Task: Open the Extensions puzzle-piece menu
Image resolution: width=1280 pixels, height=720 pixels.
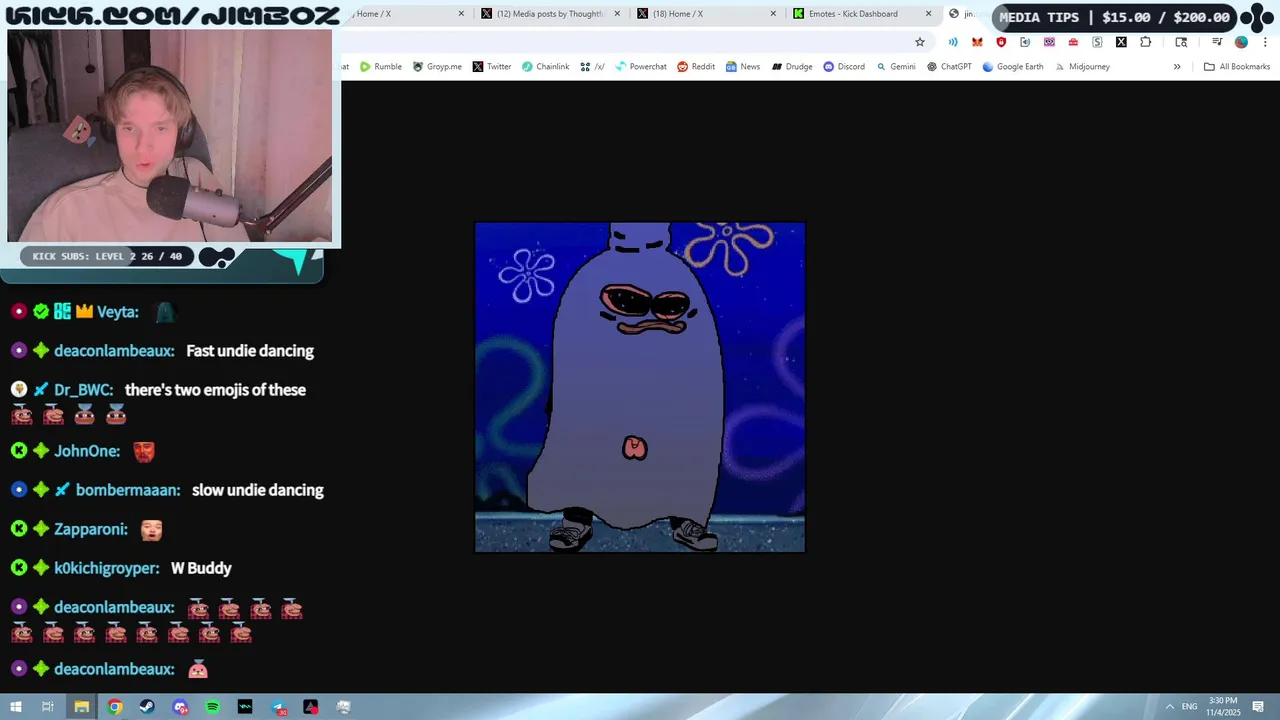Action: 1145,42
